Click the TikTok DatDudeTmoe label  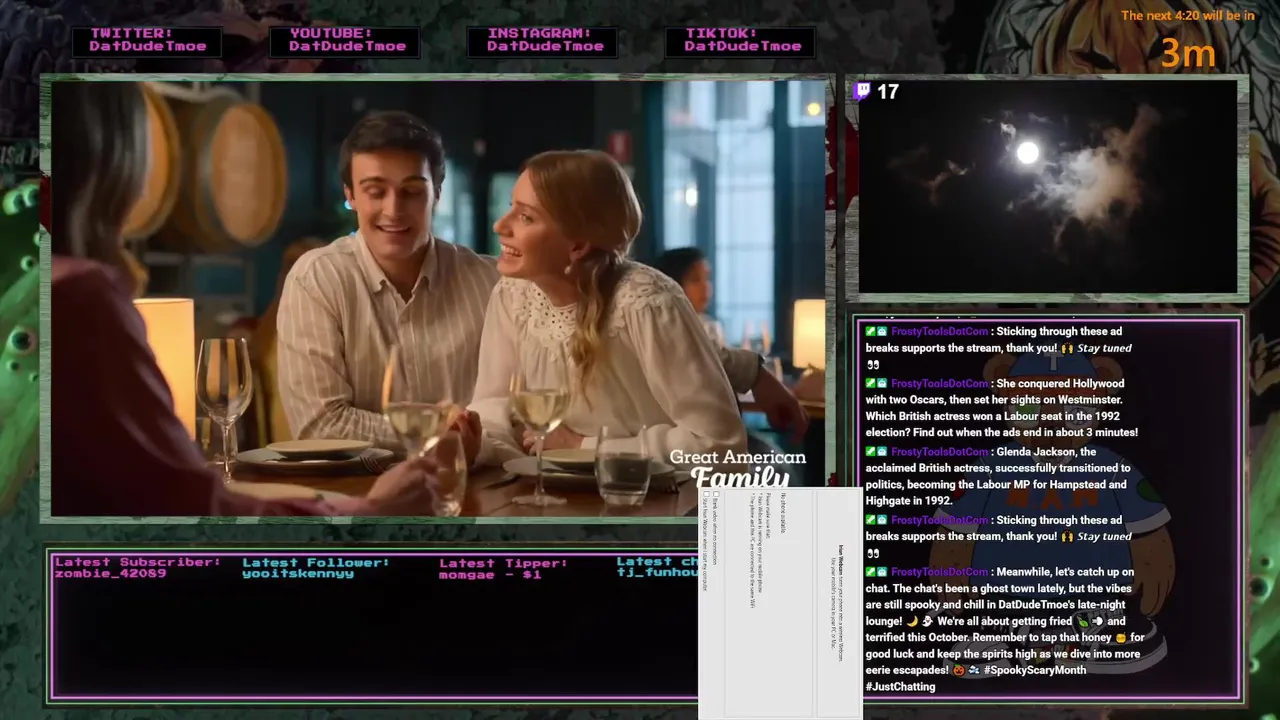click(x=741, y=40)
